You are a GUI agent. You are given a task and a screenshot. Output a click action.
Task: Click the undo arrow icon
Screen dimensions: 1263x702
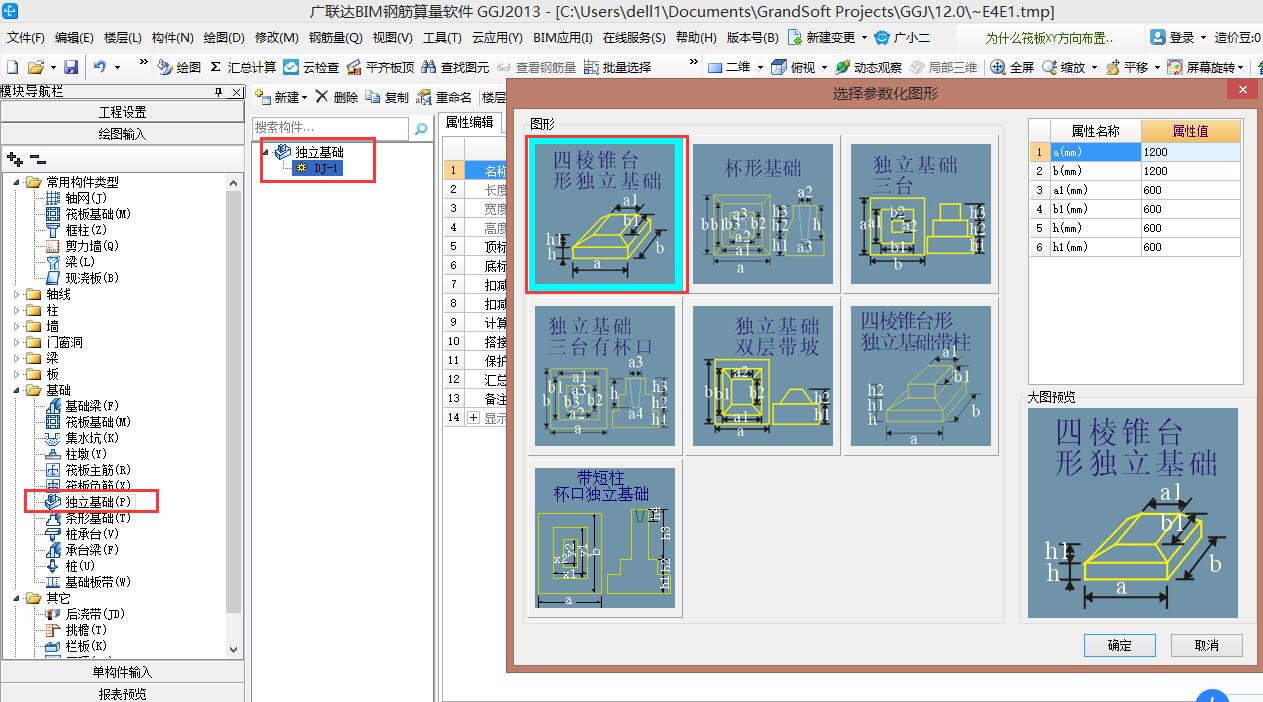(x=100, y=67)
